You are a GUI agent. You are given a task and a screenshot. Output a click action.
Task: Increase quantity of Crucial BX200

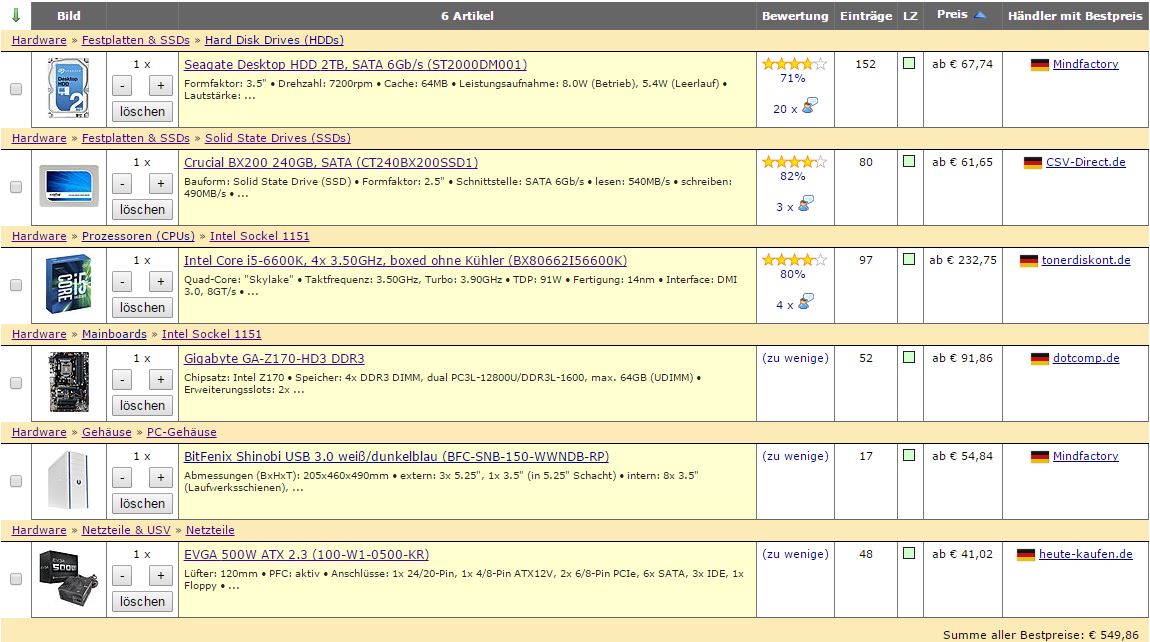tap(161, 183)
